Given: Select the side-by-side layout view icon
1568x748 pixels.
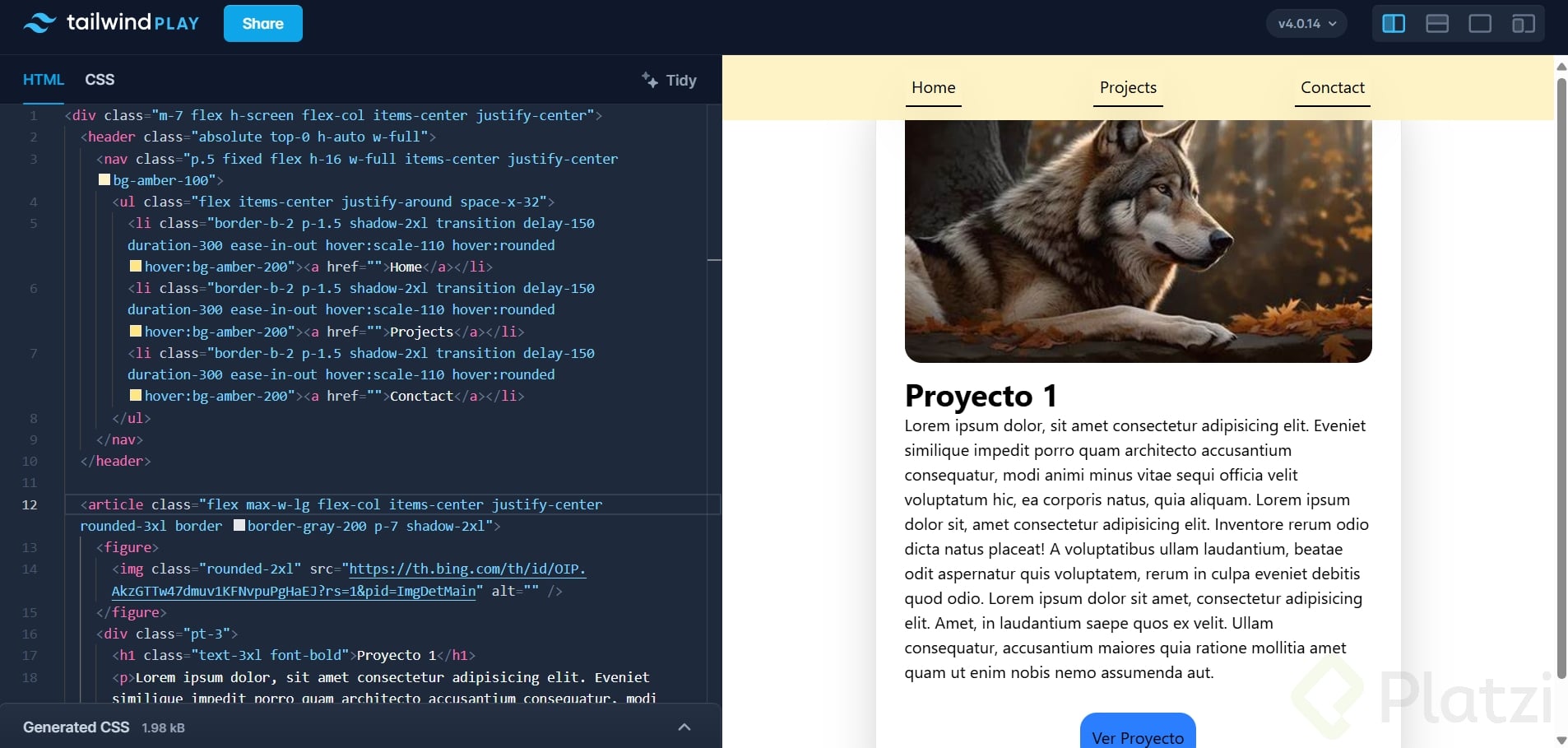Looking at the screenshot, I should click(x=1392, y=24).
